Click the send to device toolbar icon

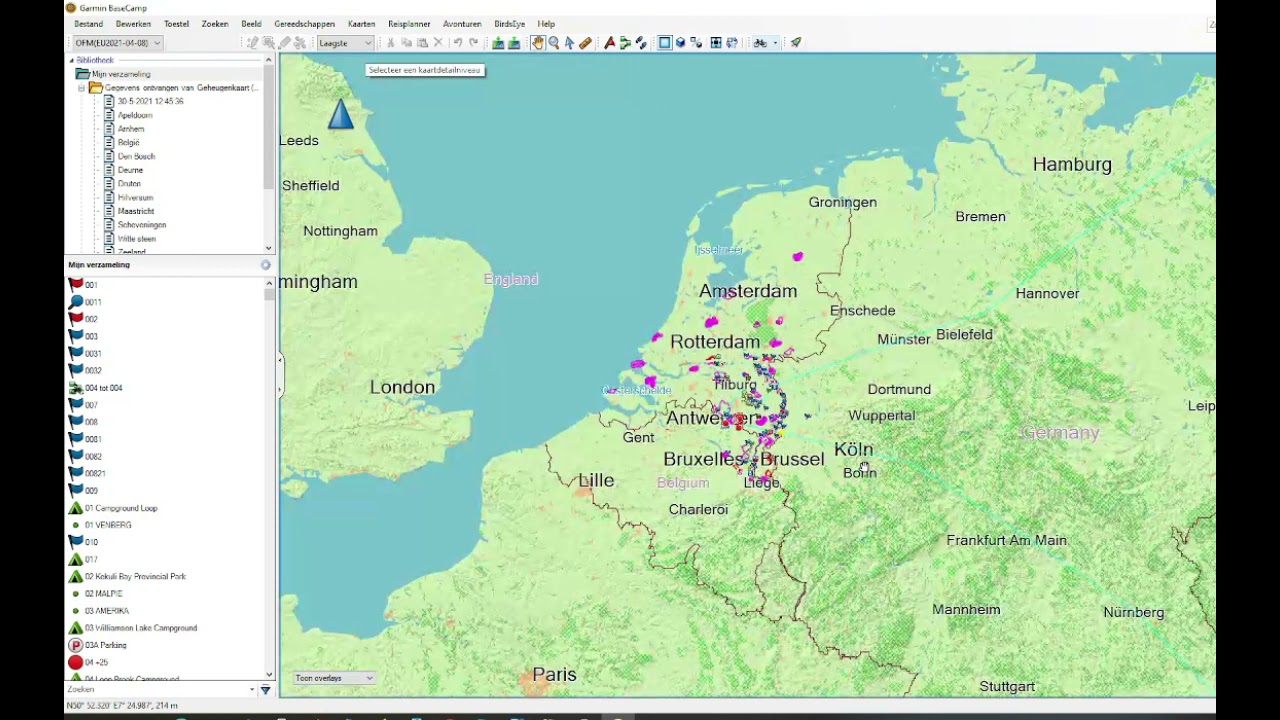point(498,43)
